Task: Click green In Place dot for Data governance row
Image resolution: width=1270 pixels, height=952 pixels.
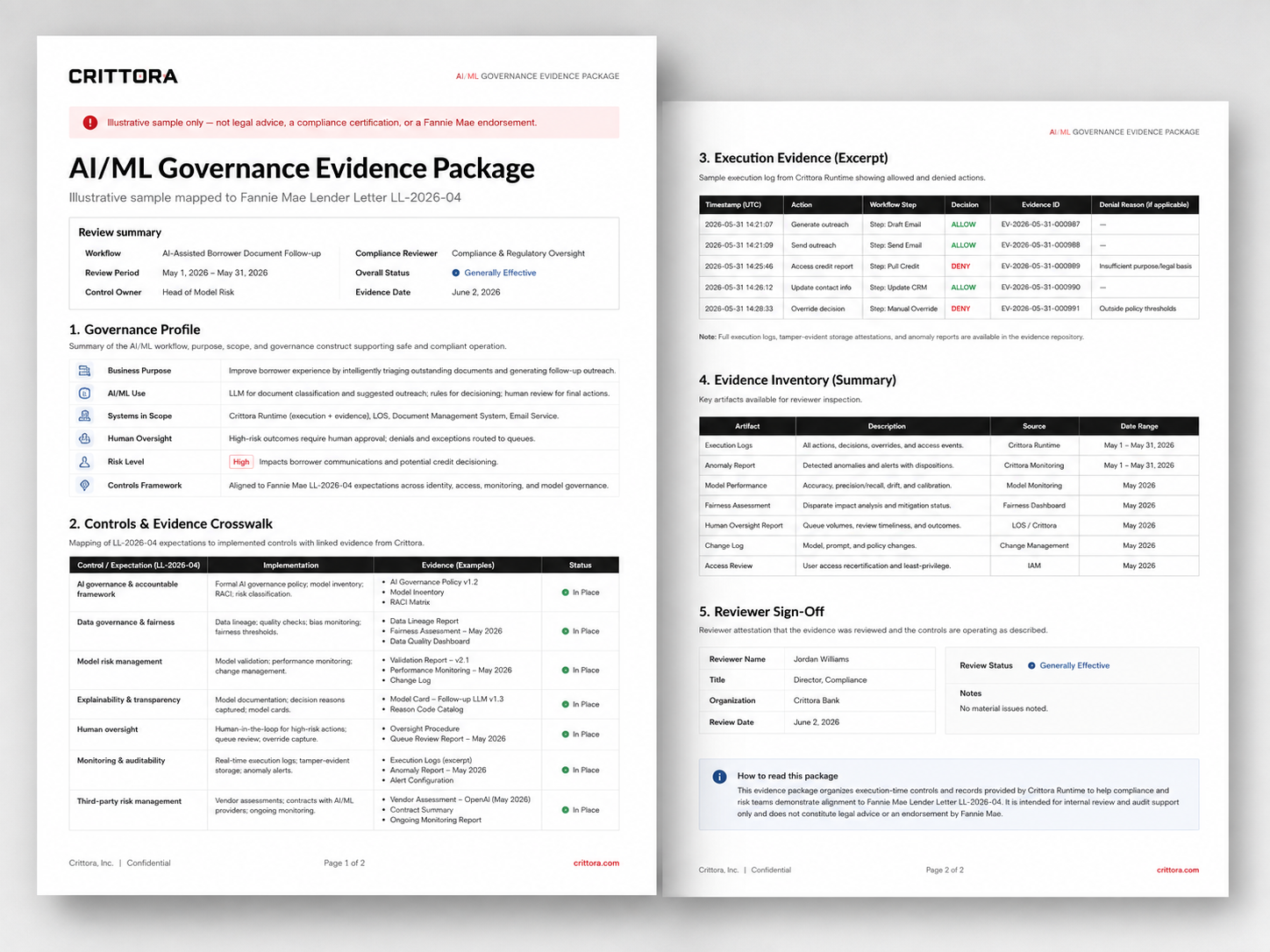Action: tap(566, 631)
